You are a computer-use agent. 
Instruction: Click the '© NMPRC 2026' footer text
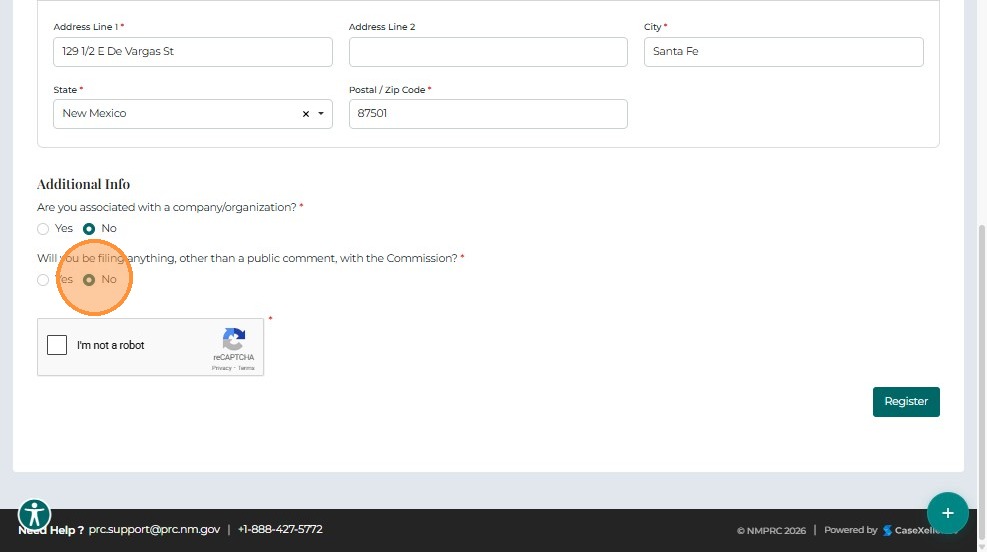pyautogui.click(x=771, y=531)
